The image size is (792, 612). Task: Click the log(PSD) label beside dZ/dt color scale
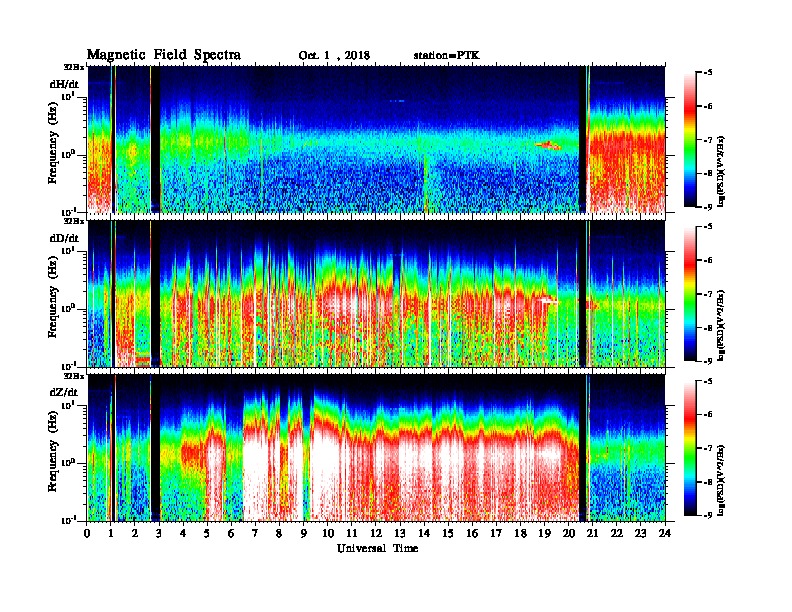pos(723,479)
